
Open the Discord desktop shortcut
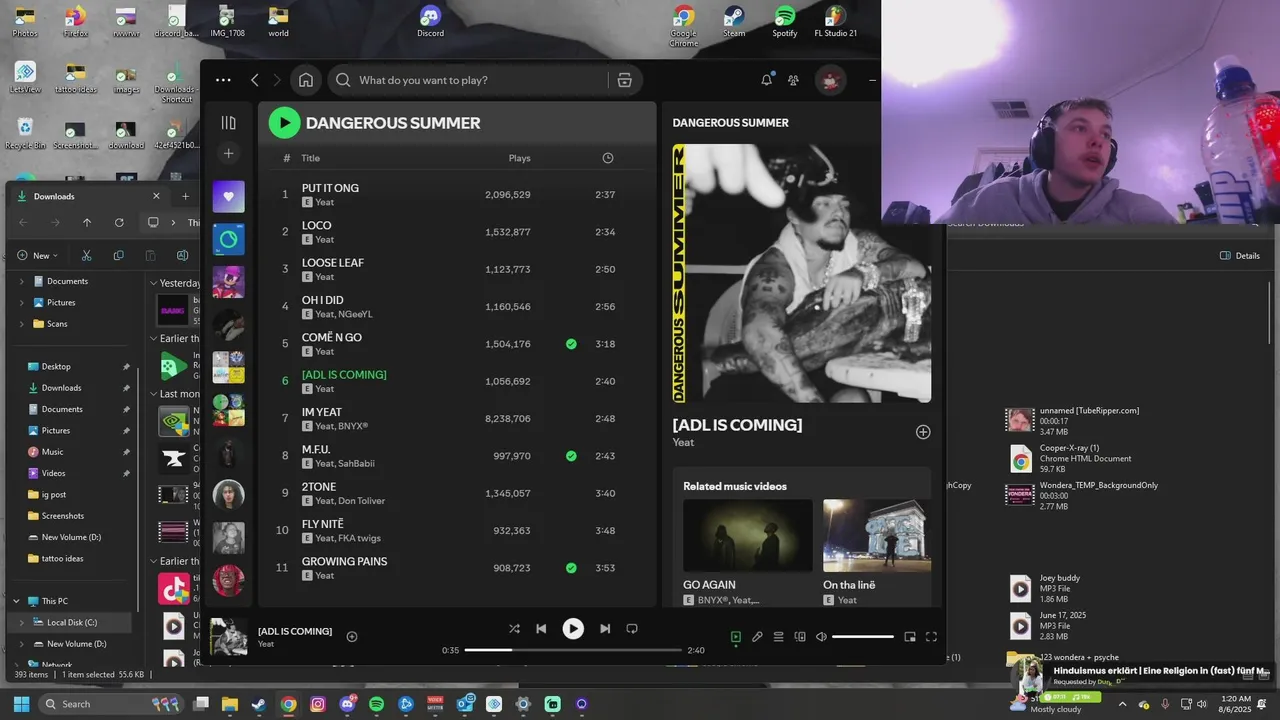click(430, 21)
